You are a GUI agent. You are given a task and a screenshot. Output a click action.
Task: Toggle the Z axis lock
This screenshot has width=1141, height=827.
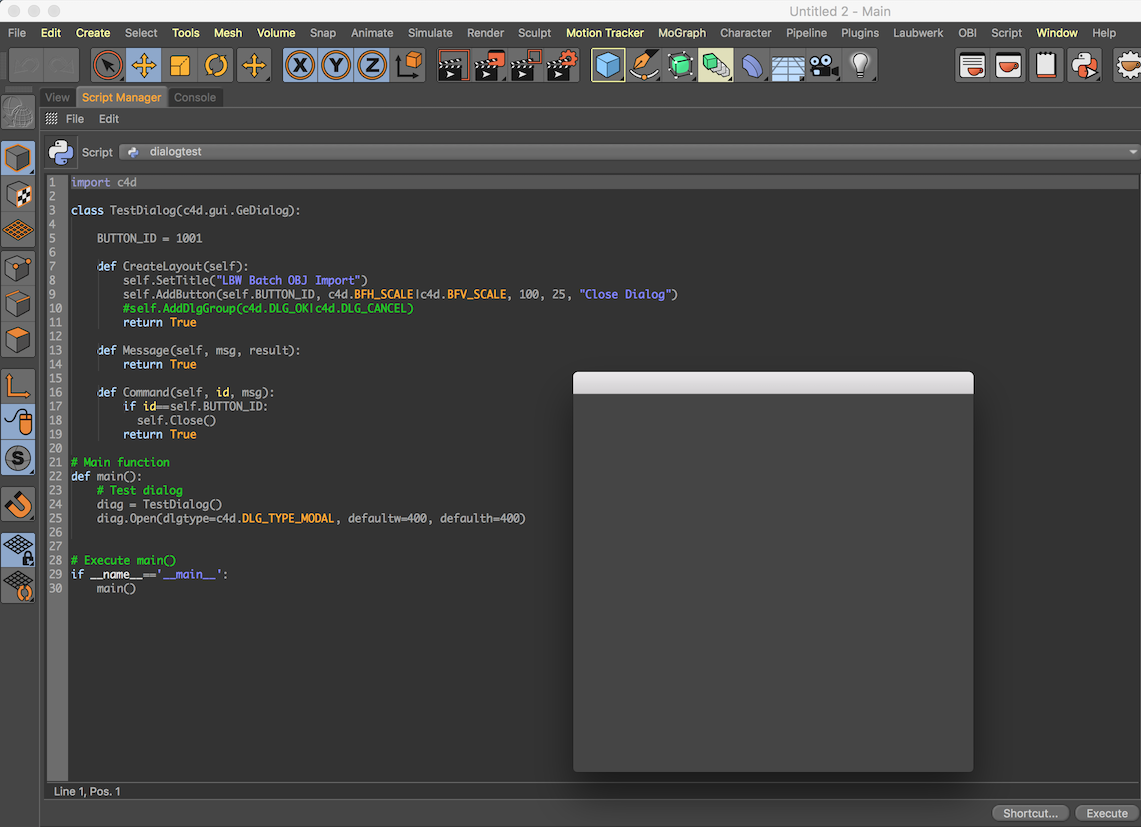[372, 66]
